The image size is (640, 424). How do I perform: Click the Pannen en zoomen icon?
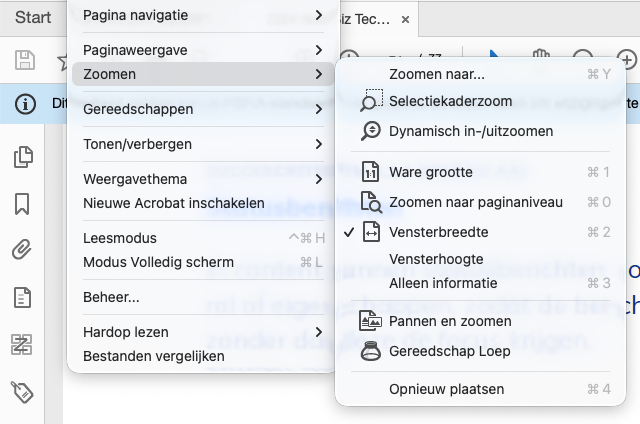pyautogui.click(x=370, y=321)
